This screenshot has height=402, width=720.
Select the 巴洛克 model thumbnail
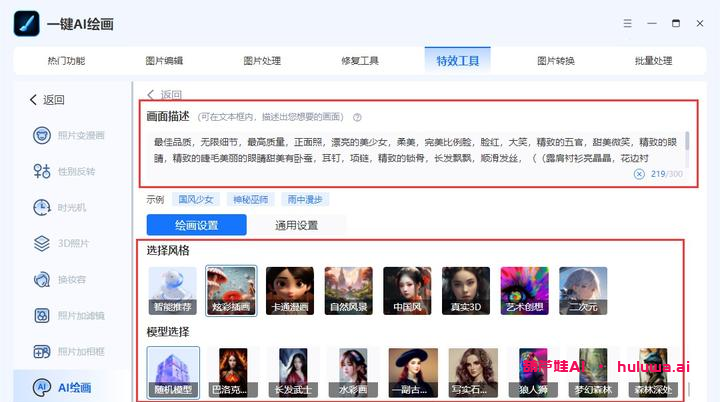click(x=233, y=373)
